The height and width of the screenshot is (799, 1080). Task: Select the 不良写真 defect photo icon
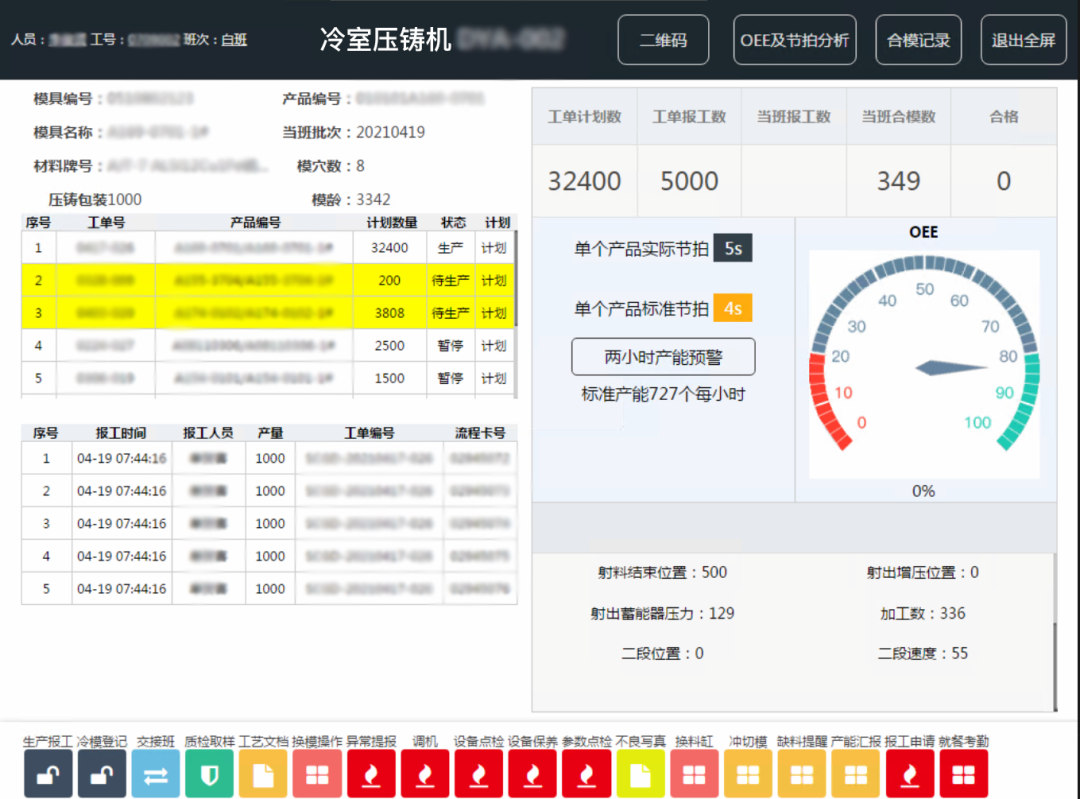pyautogui.click(x=640, y=773)
